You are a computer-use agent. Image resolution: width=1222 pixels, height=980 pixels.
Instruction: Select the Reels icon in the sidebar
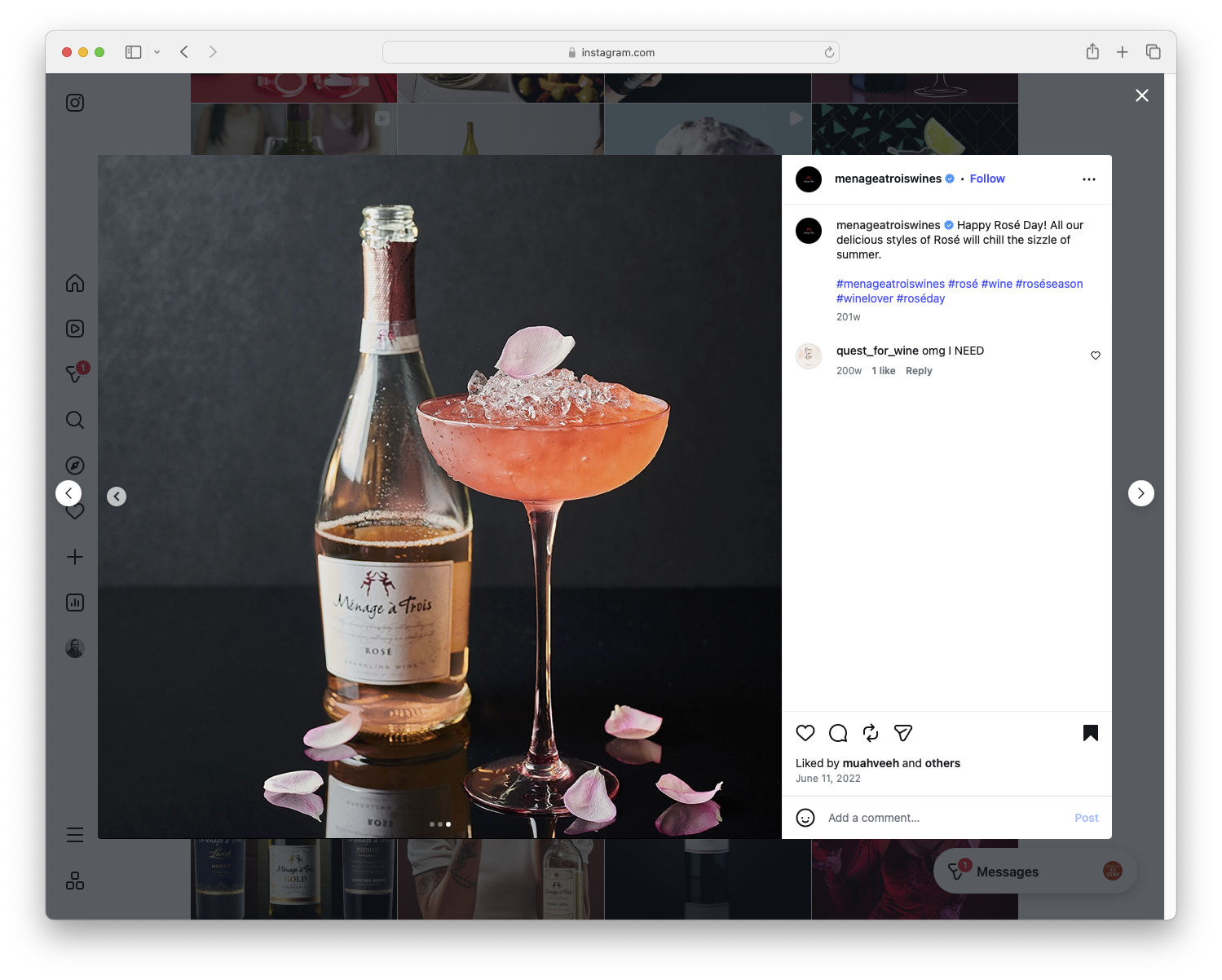74,329
